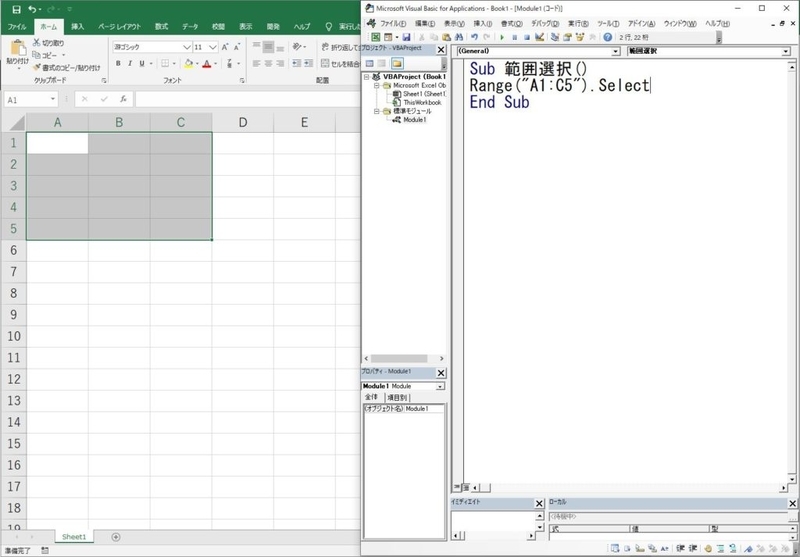Open the (General) object dropdown in code window
The image size is (800, 557).
pos(616,52)
